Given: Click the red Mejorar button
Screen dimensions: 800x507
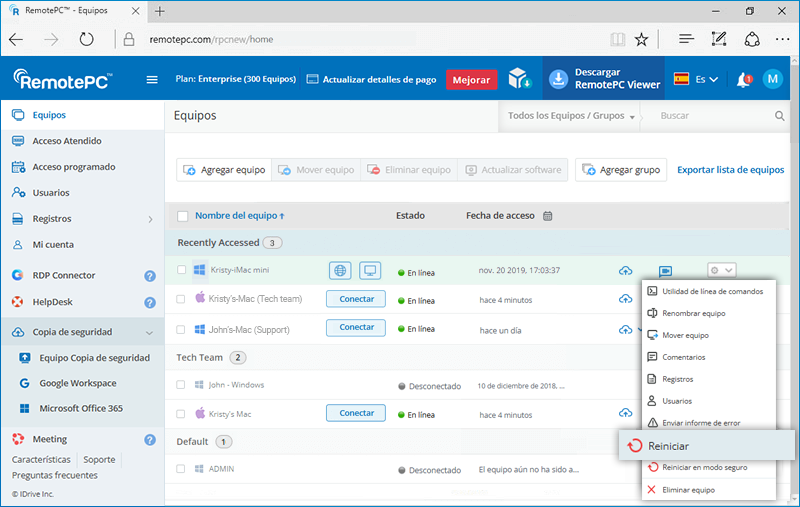Looking at the screenshot, I should click(x=471, y=80).
